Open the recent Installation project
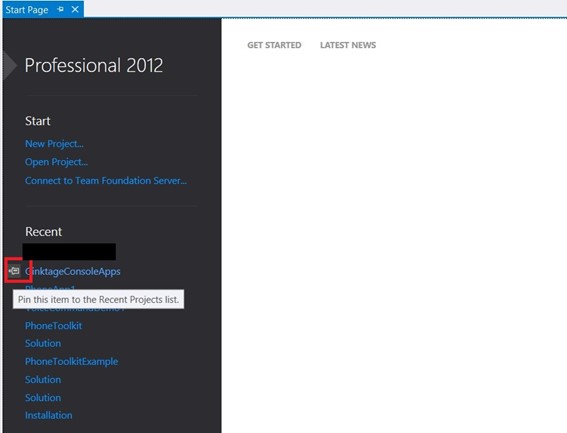567x433 pixels. click(48, 415)
